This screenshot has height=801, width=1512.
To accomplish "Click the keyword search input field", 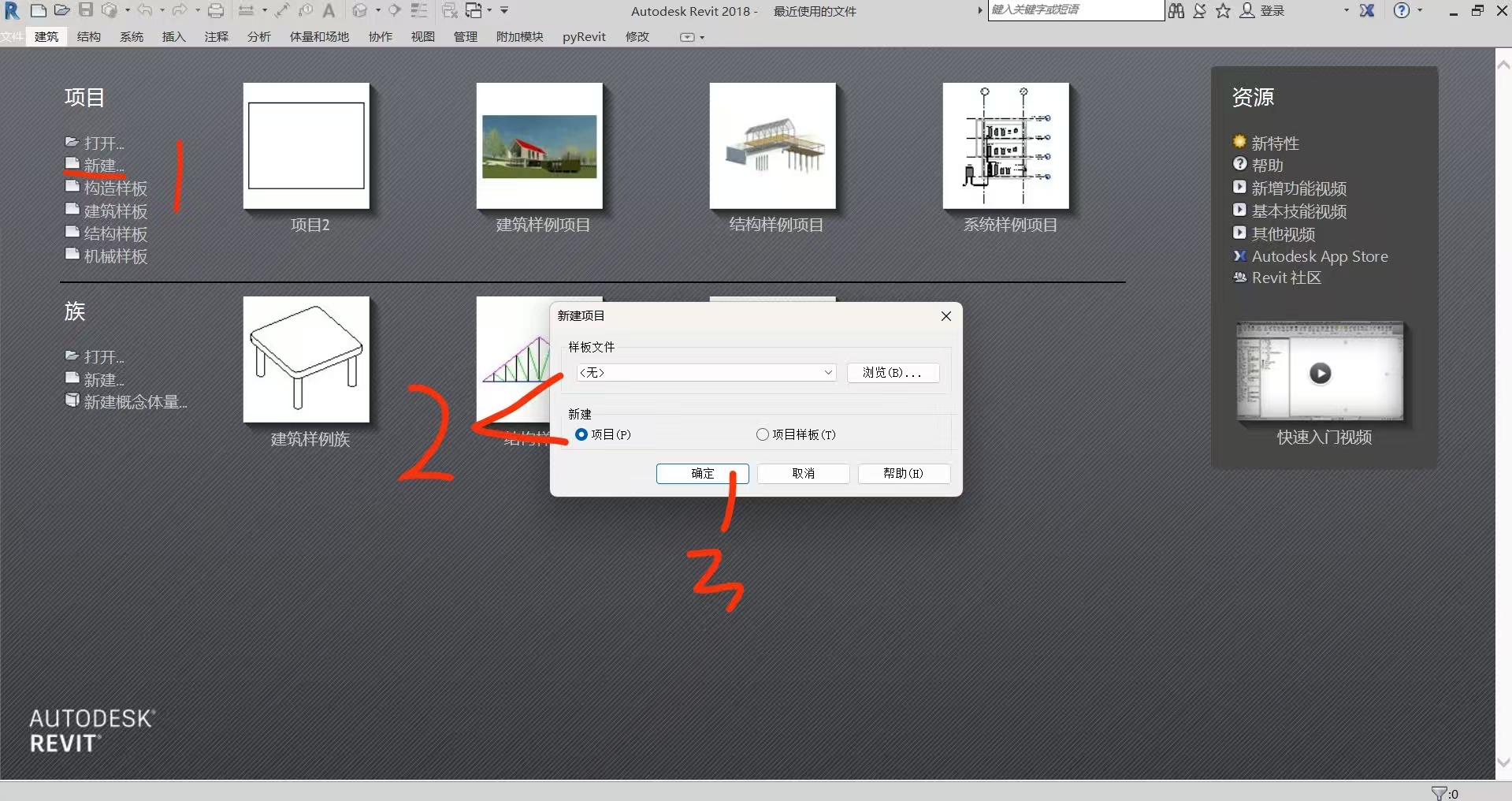I will 1075,10.
